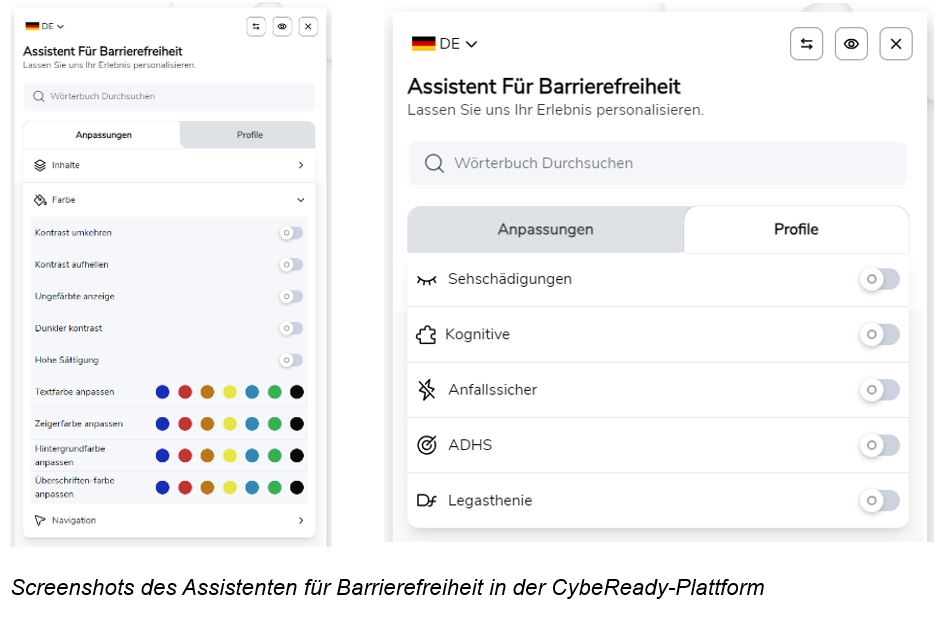Collapse the Farbe section chevron

coord(300,200)
